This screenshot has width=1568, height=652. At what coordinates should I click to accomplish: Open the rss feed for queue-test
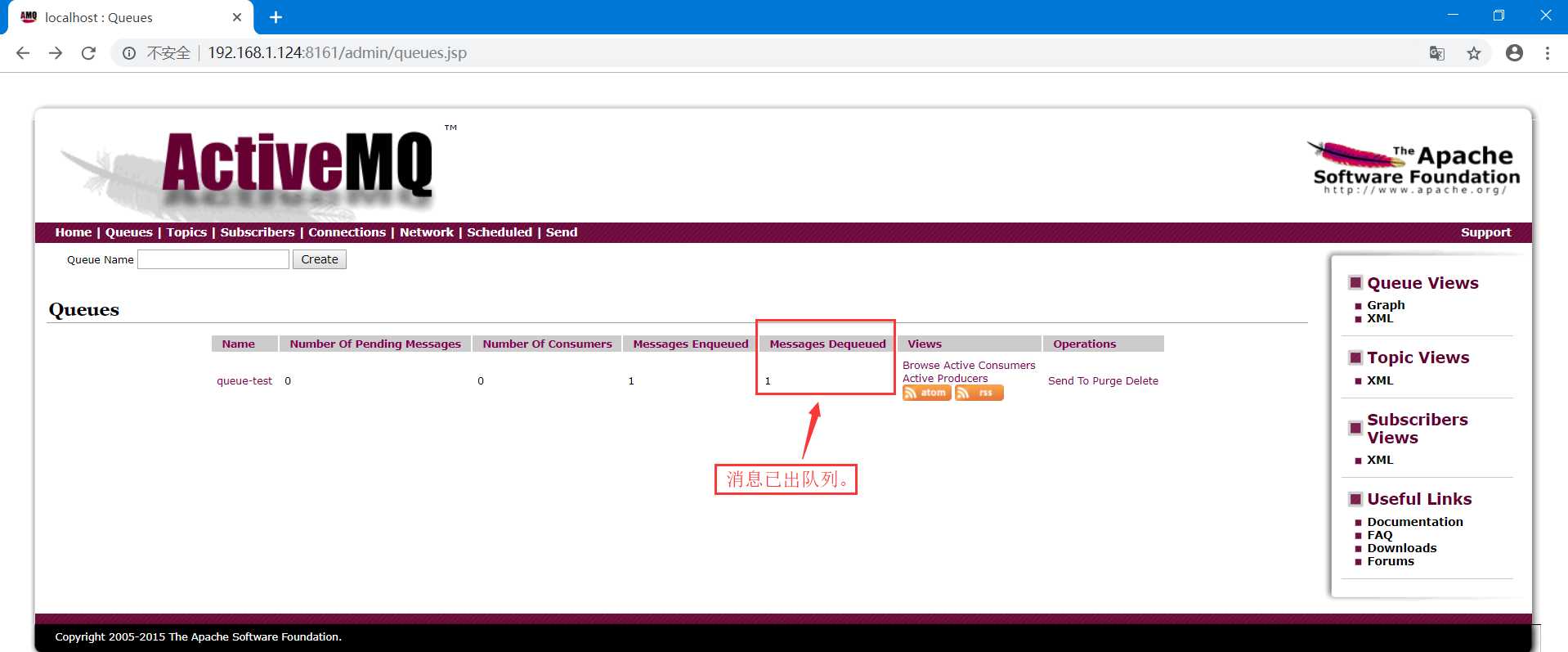point(979,393)
